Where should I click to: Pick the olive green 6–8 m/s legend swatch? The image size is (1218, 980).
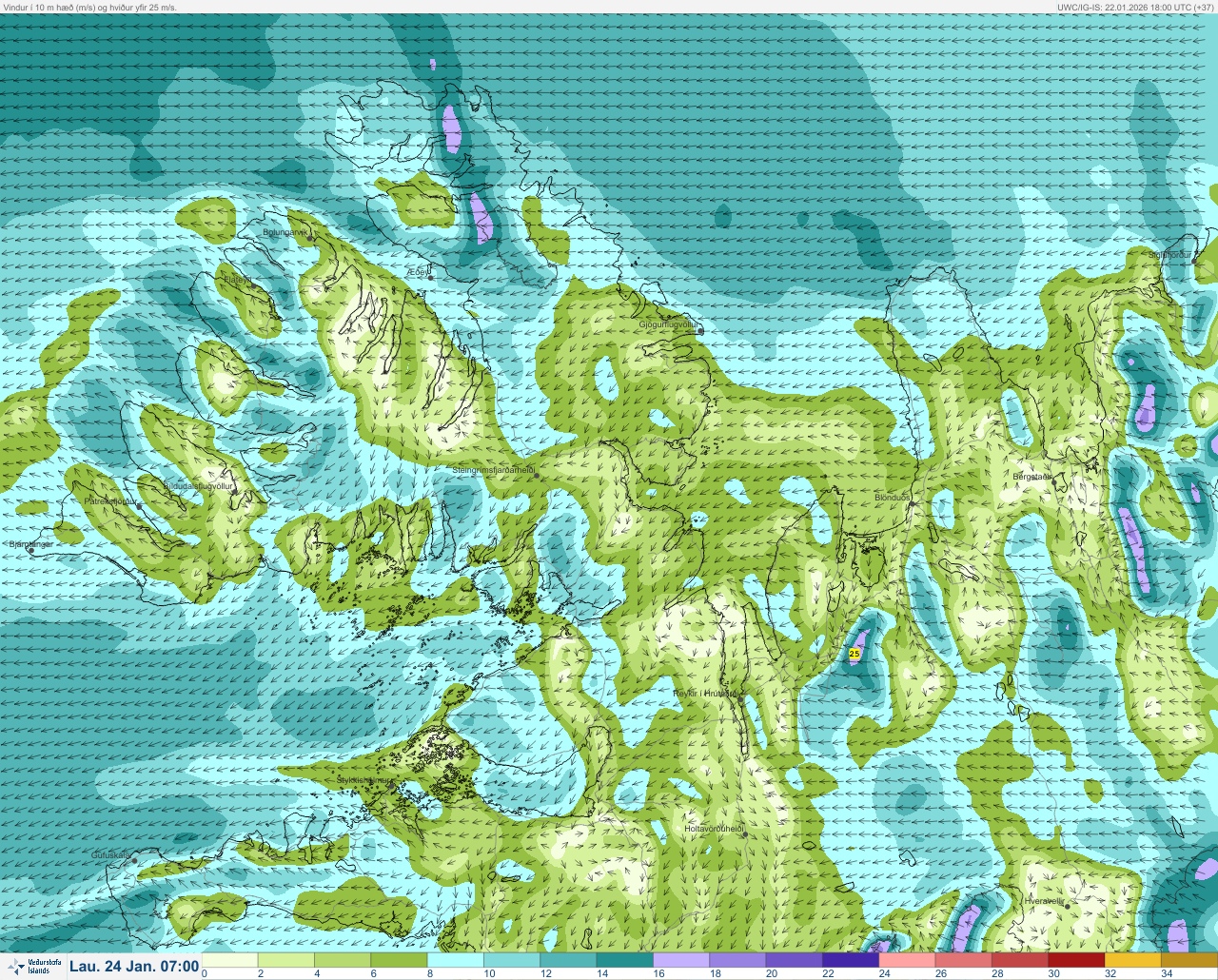tap(399, 960)
